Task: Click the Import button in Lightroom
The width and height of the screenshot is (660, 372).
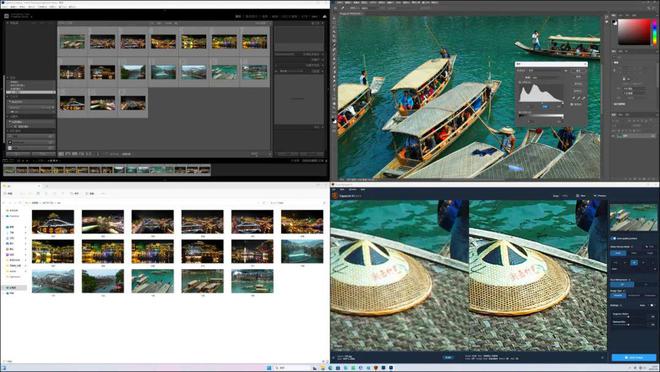Action: coord(18,154)
